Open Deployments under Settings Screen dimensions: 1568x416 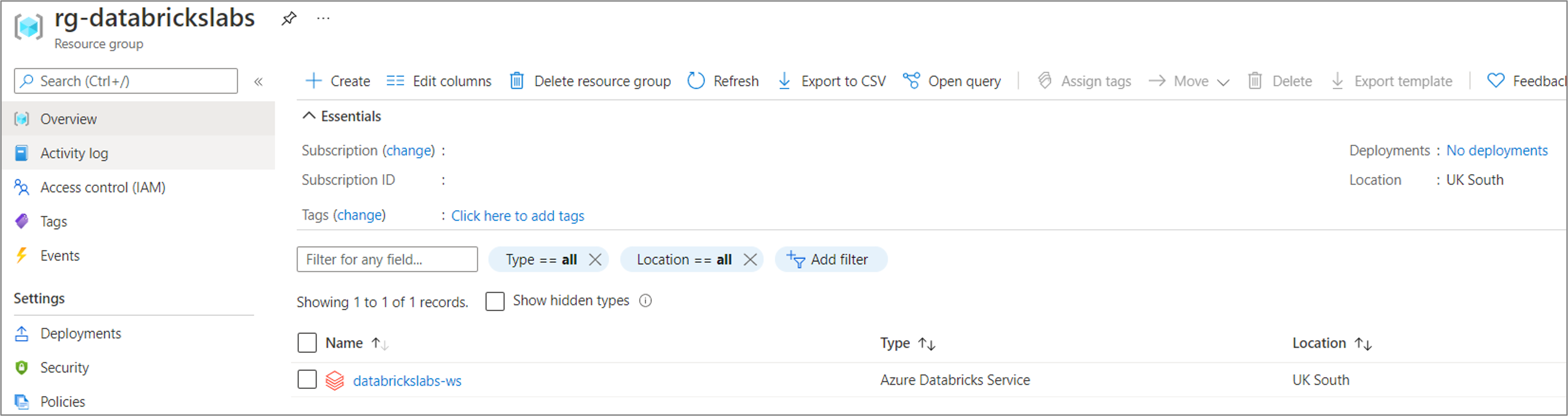(138, 333)
